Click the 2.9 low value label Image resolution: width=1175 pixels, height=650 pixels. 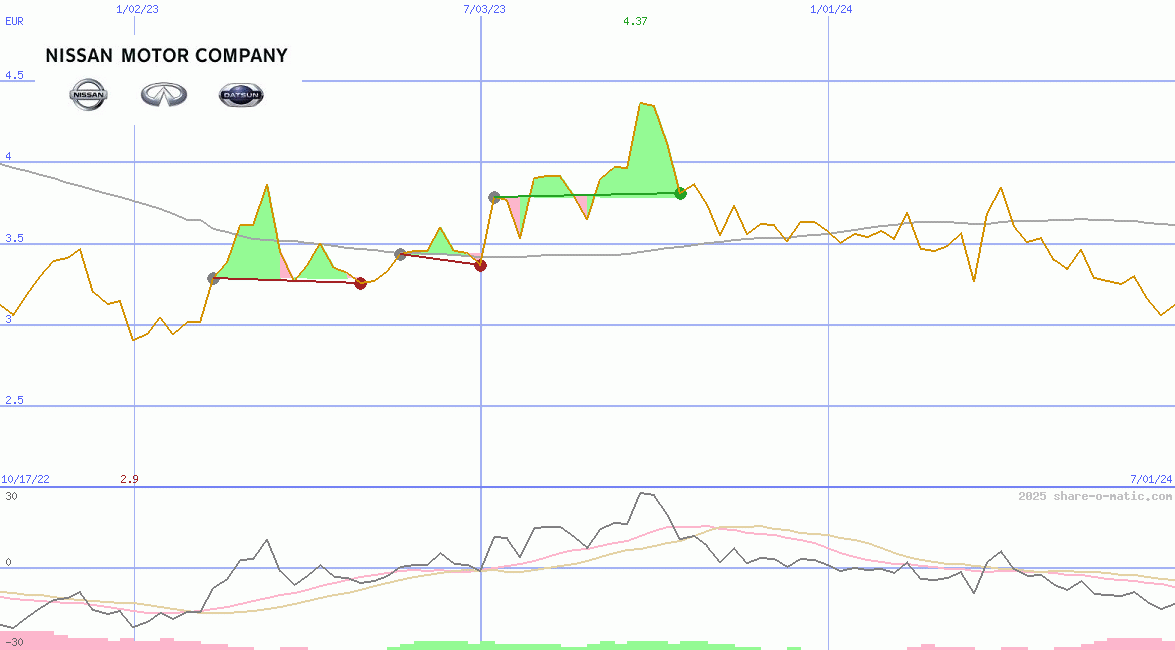[x=129, y=479]
